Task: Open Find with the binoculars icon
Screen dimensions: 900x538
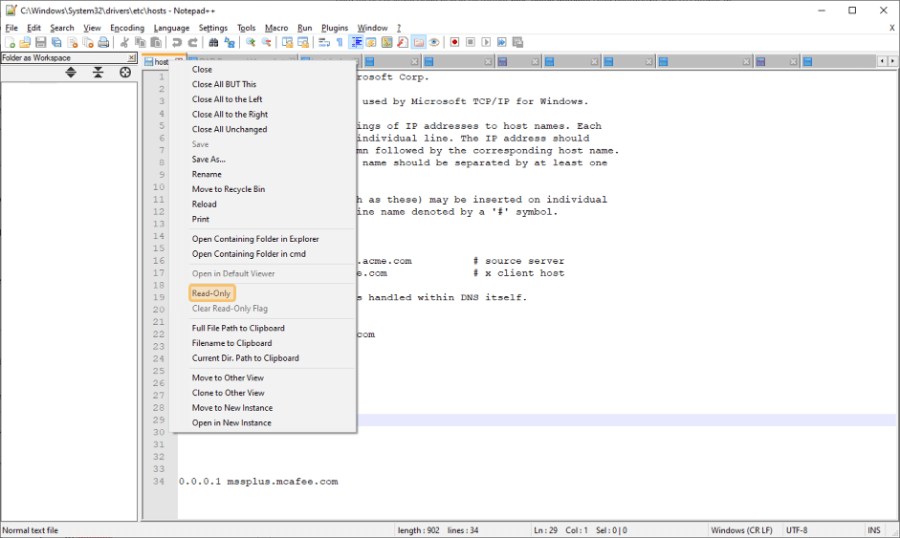Action: 214,42
